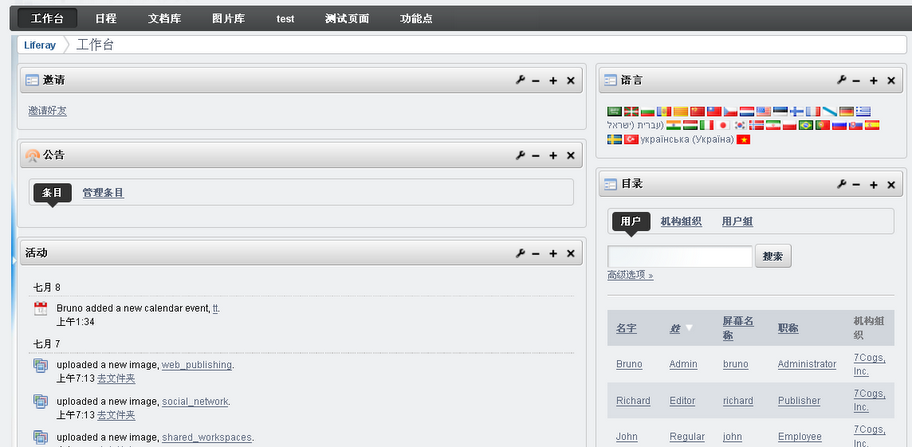Maximize the 活动 portlet with plus icon
Screen dimensions: 912x447
[x=553, y=253]
